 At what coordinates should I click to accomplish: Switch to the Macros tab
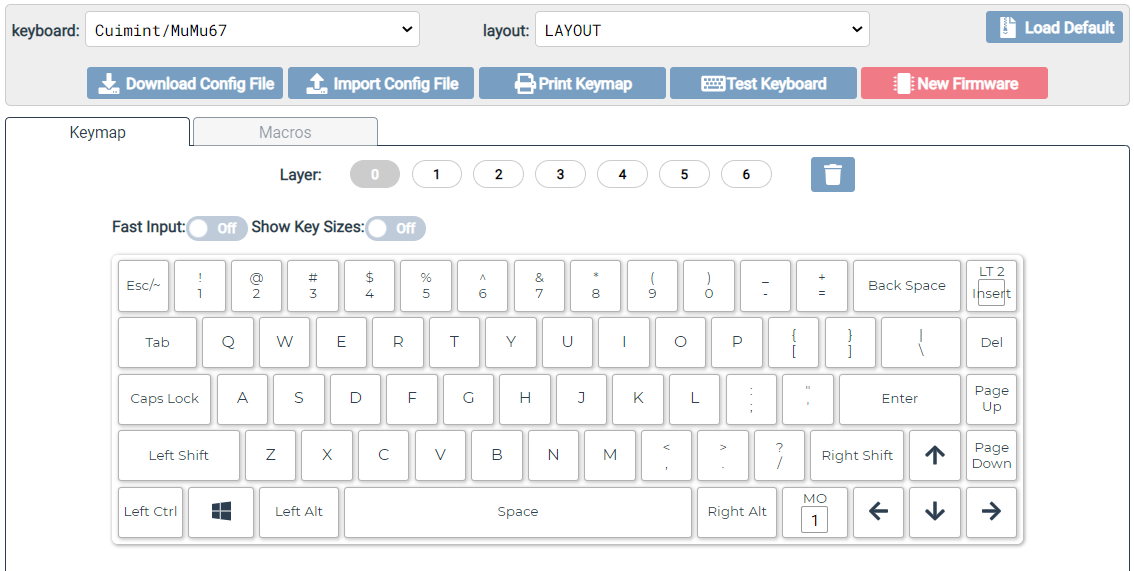(x=285, y=132)
